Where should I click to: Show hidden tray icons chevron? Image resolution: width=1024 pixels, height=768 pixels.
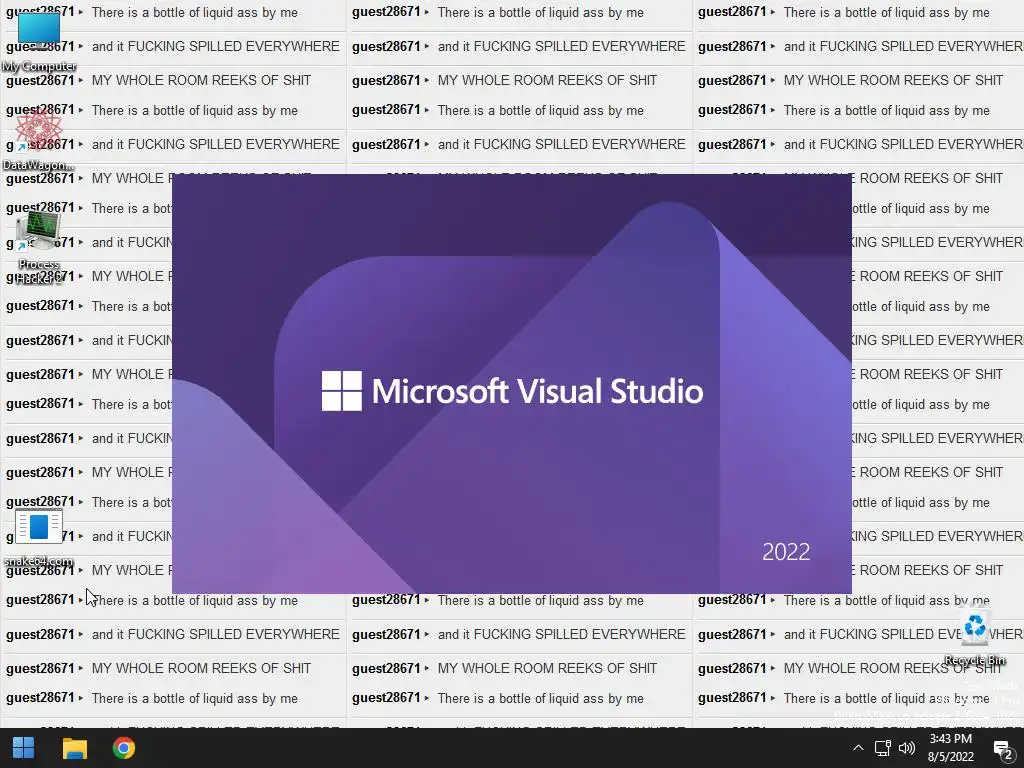(x=858, y=748)
